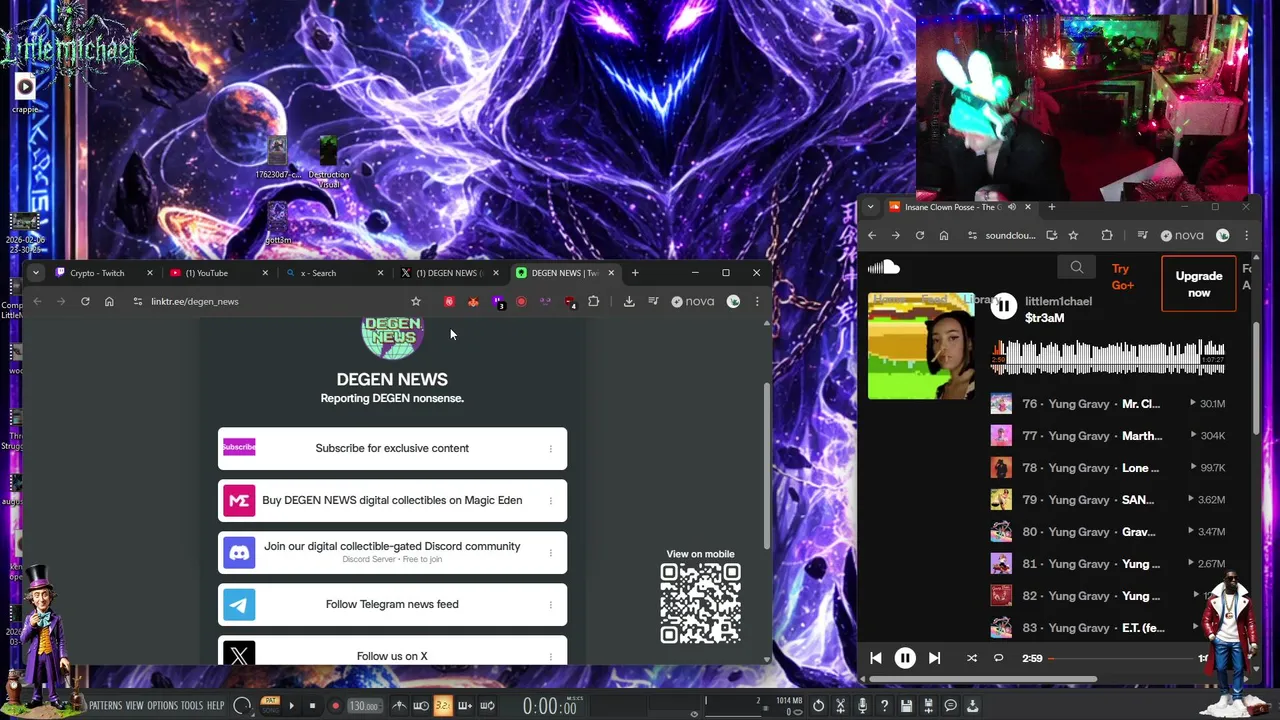Click Join Discord community link

coord(392,553)
